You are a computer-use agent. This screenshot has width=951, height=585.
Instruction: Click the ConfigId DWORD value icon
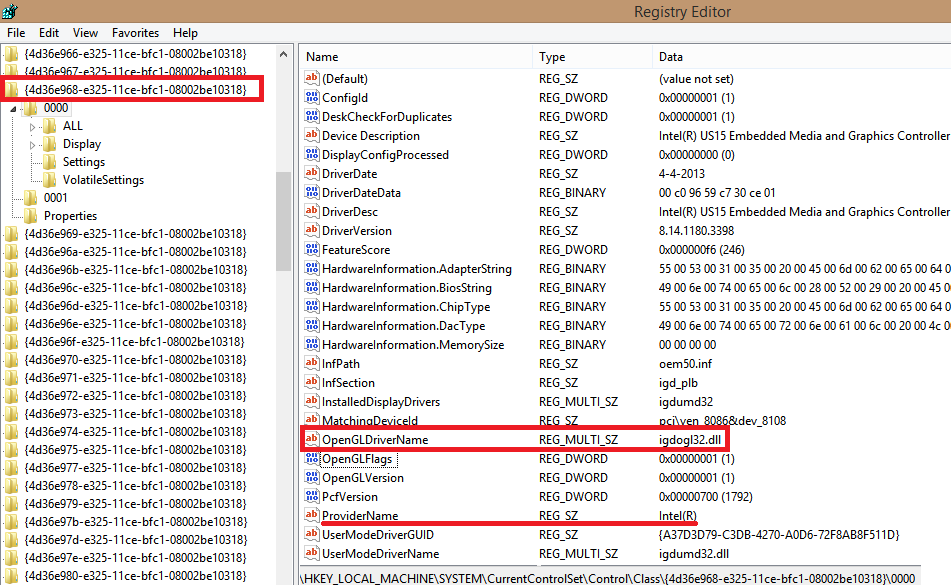pos(312,97)
